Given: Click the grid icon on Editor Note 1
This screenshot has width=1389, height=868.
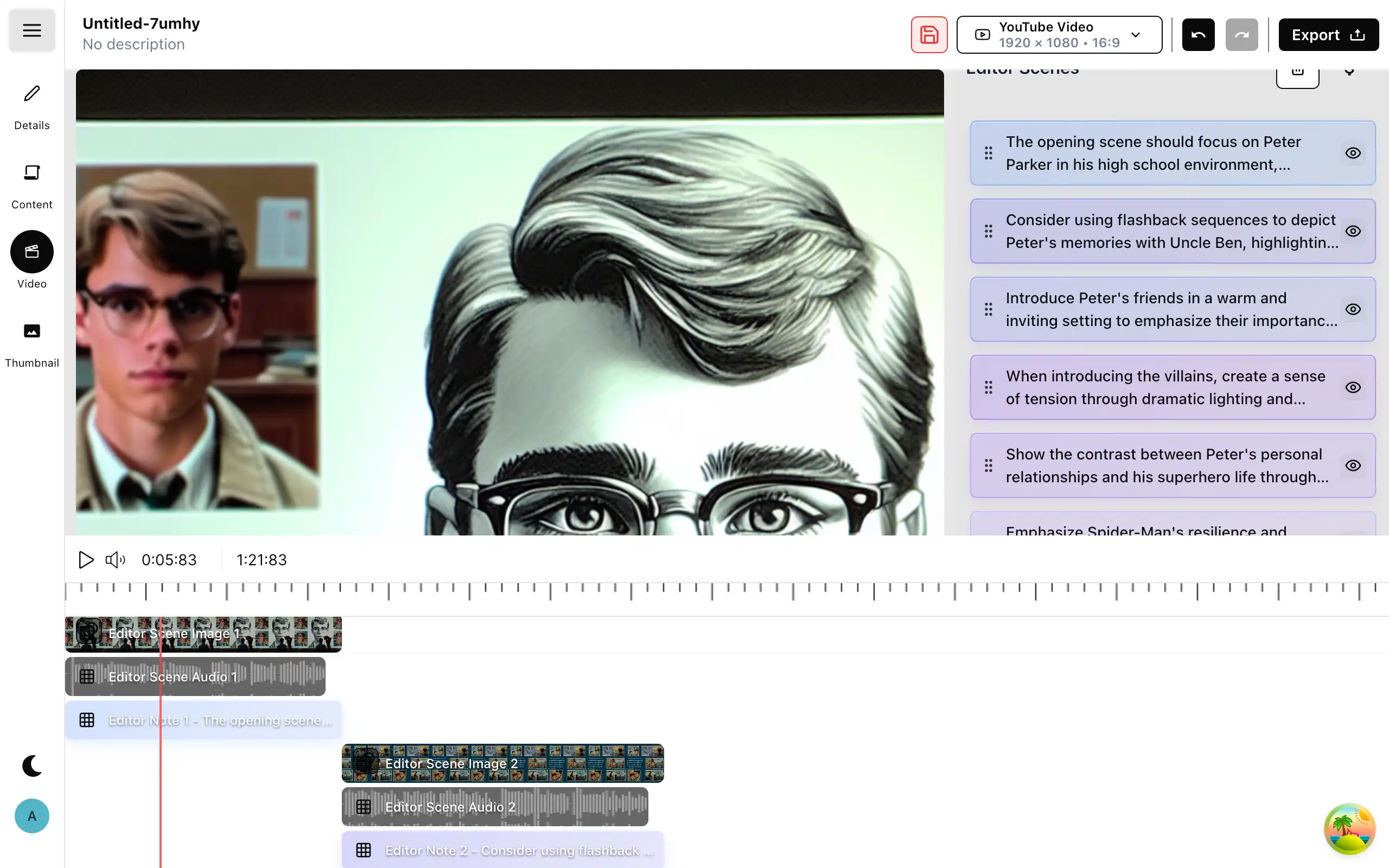Looking at the screenshot, I should [87, 720].
